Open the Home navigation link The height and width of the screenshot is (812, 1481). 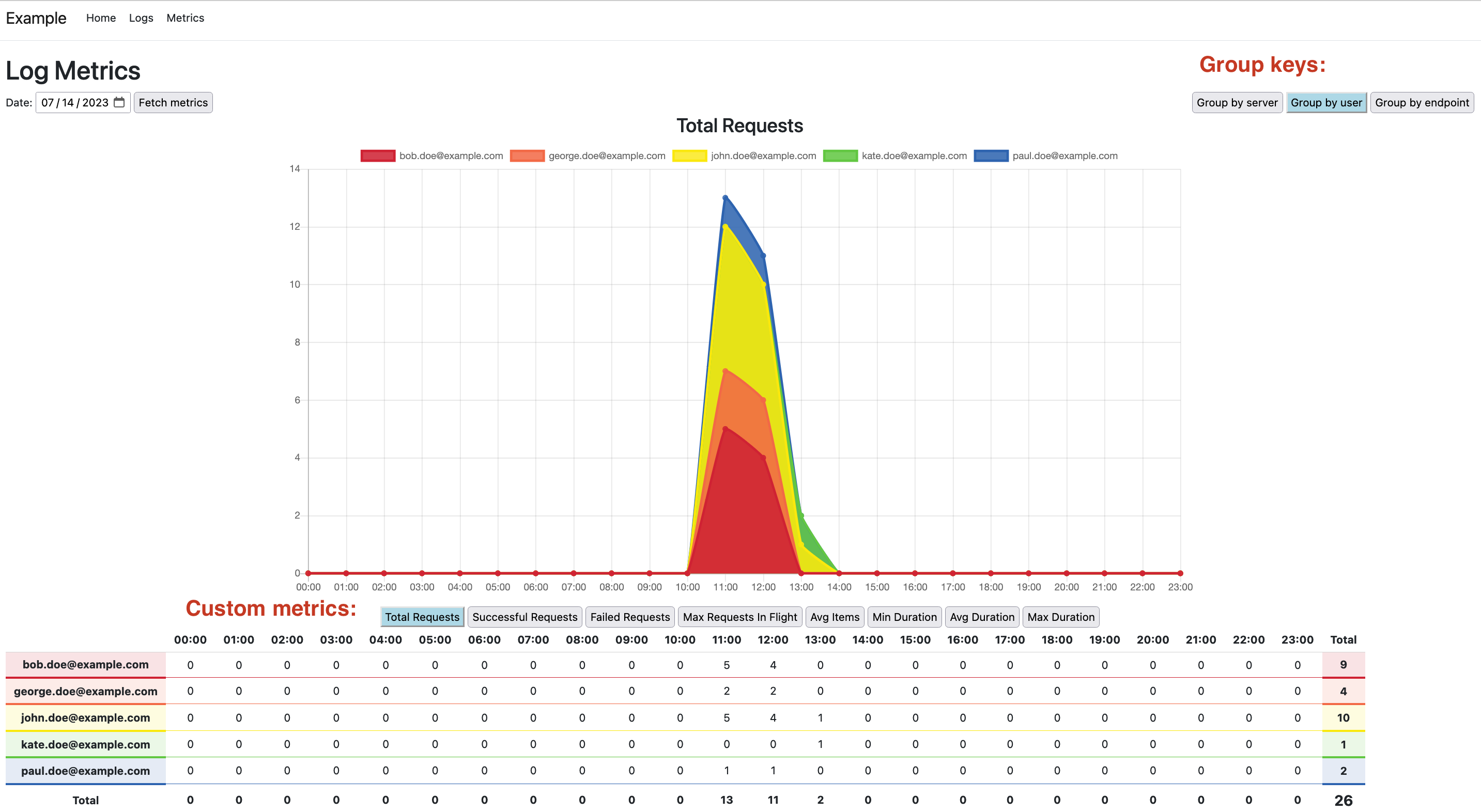tap(101, 18)
